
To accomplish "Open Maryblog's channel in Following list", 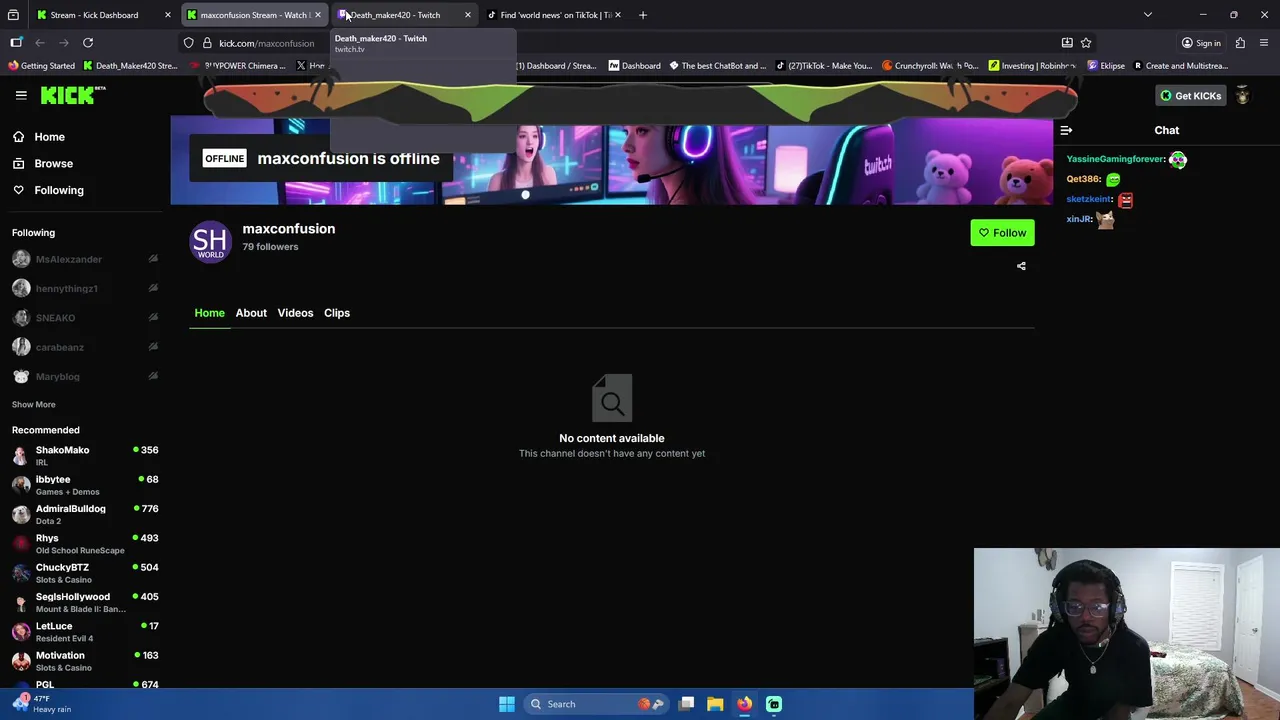I will (x=57, y=376).
